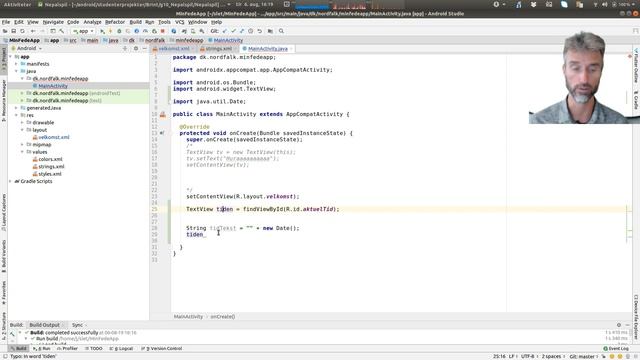Click the Search Everywhere magnifier icon
Image resolution: width=640 pixels, height=360 pixels.
tap(281, 31)
